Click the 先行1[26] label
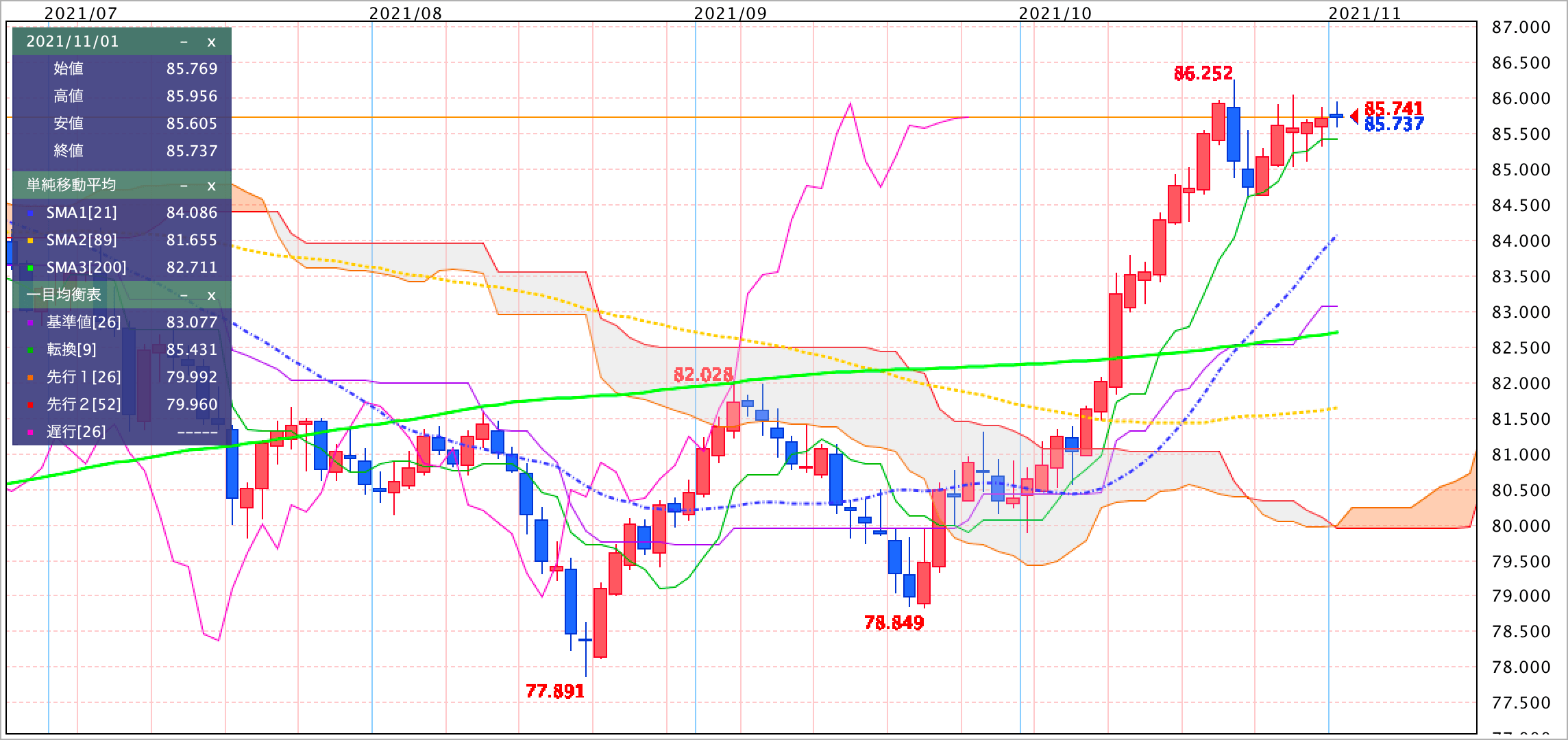Viewport: 1568px width, 740px height. pos(84,377)
